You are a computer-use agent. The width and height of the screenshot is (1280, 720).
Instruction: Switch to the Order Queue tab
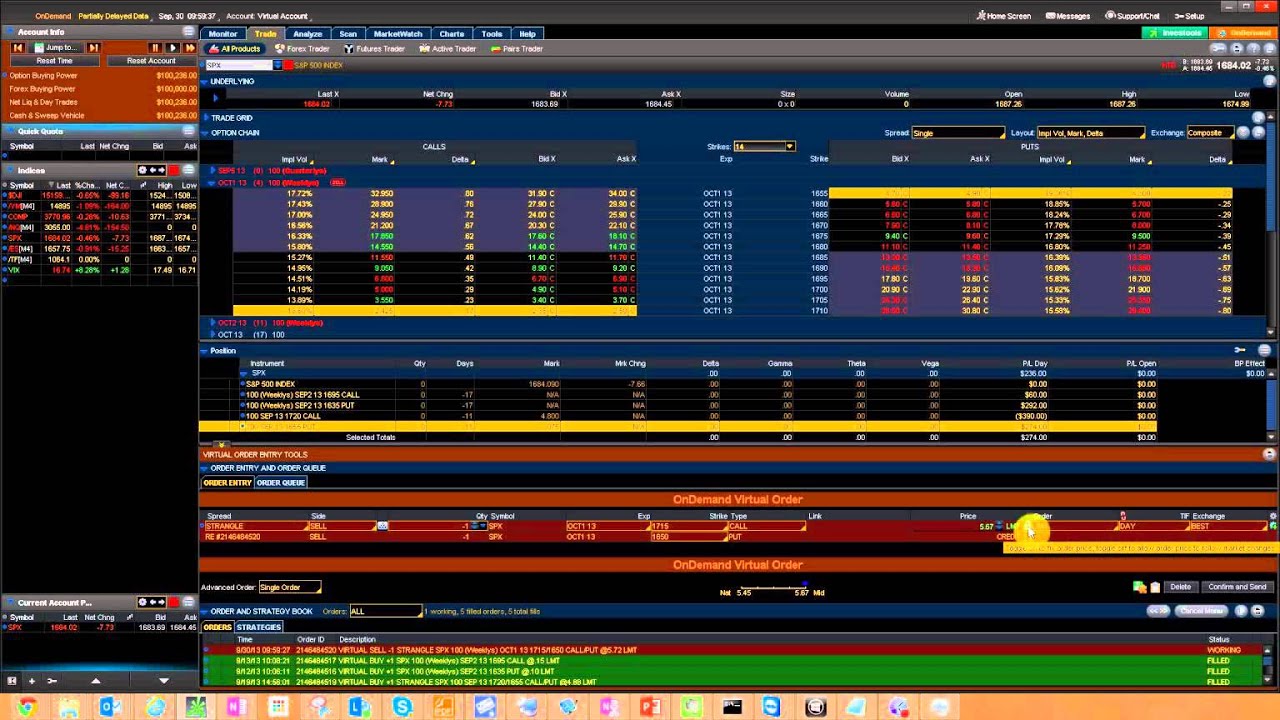[x=280, y=483]
